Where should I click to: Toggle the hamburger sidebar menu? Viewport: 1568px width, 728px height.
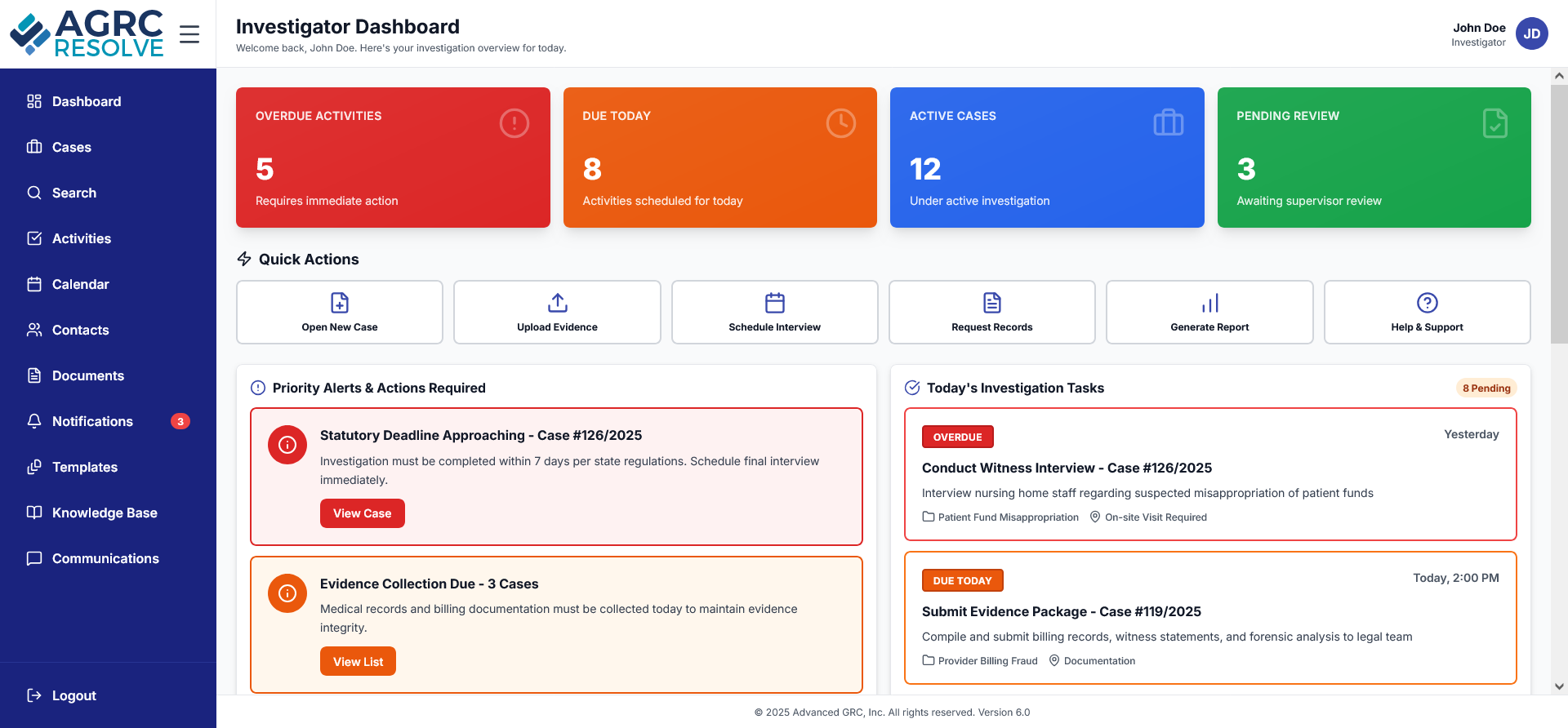point(189,34)
